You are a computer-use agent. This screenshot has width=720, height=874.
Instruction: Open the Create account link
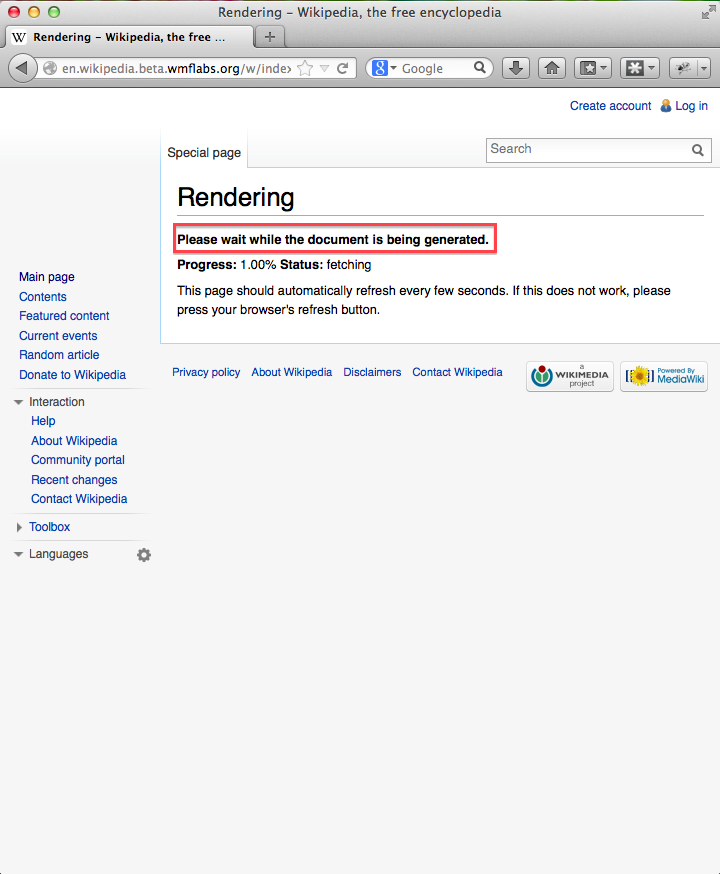coord(610,106)
